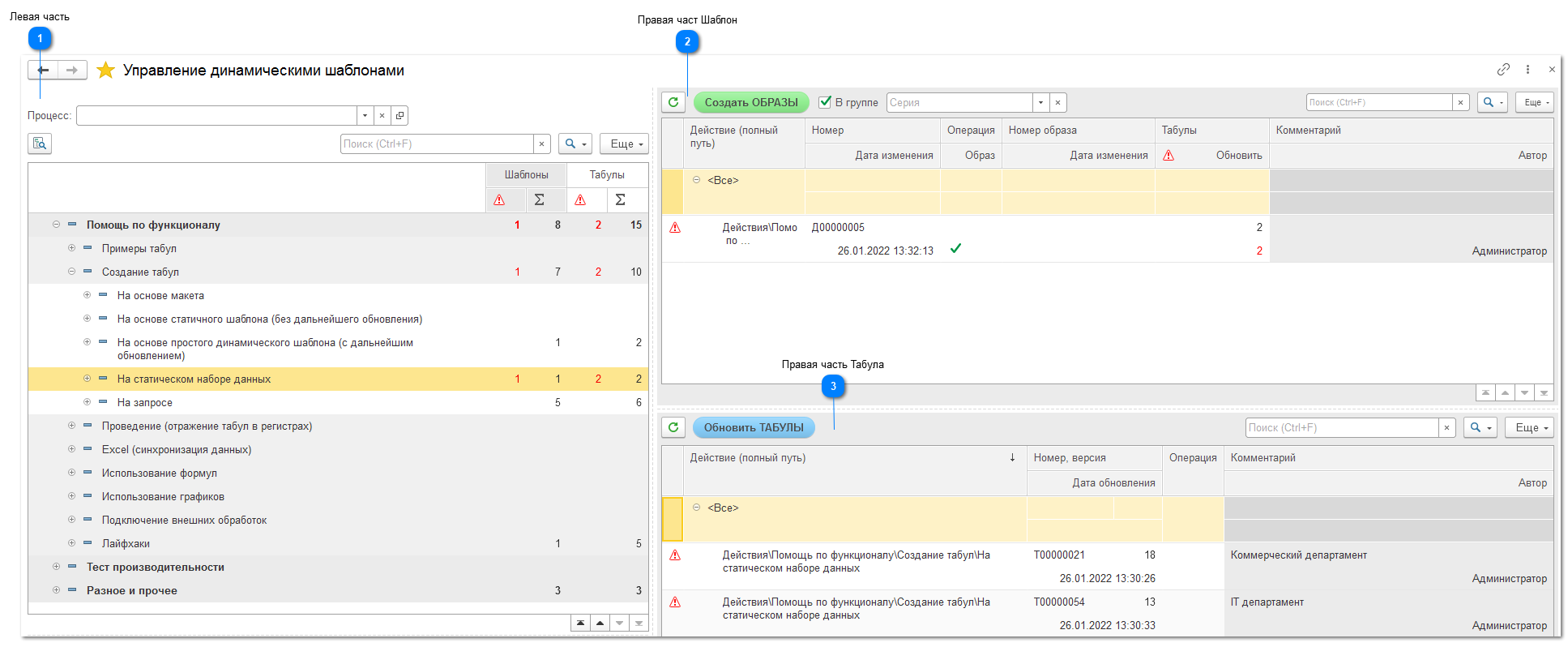Click sigma icon under Шаблоны header

539,200
